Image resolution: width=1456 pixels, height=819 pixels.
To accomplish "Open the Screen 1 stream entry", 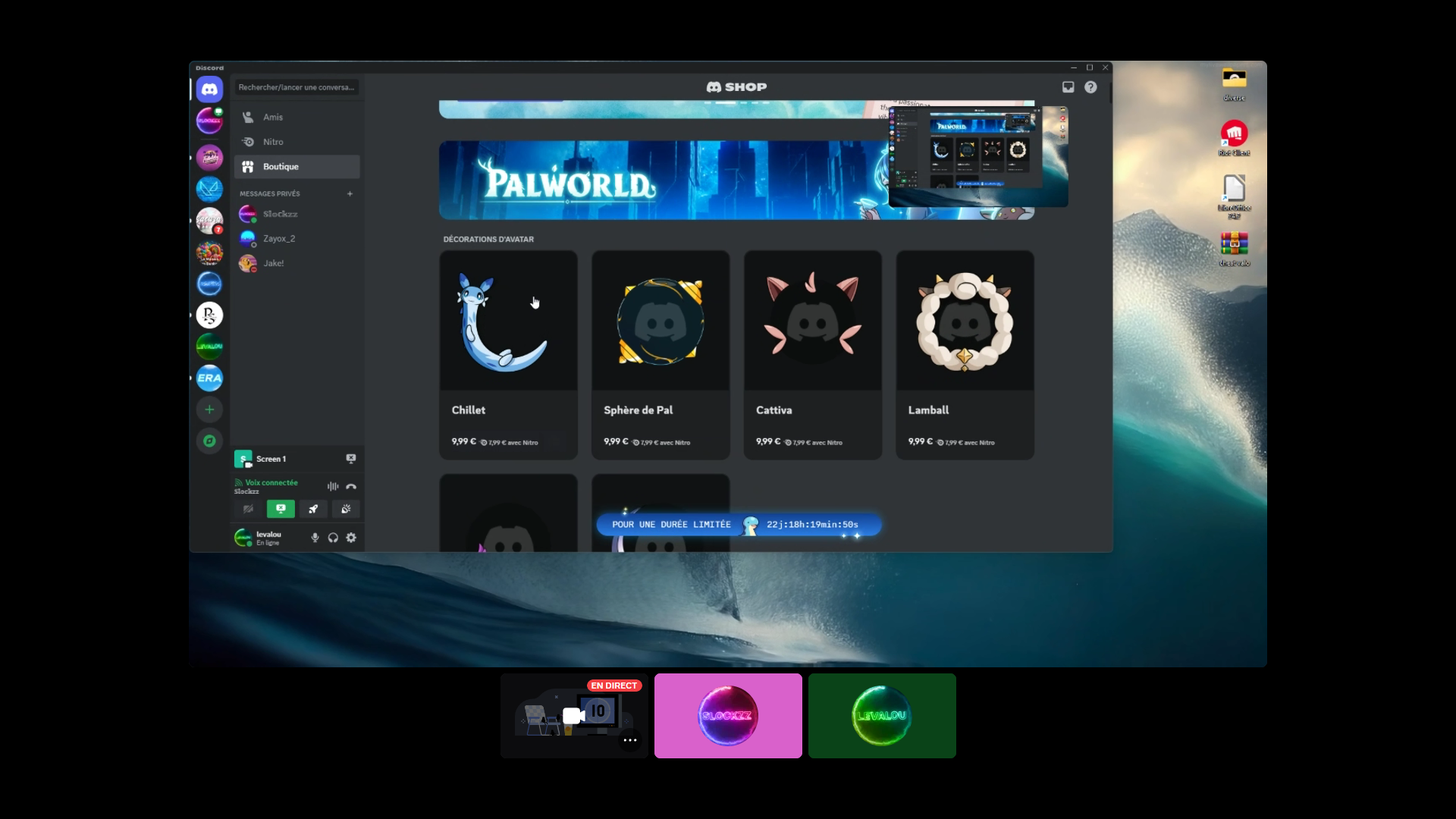I will click(288, 459).
